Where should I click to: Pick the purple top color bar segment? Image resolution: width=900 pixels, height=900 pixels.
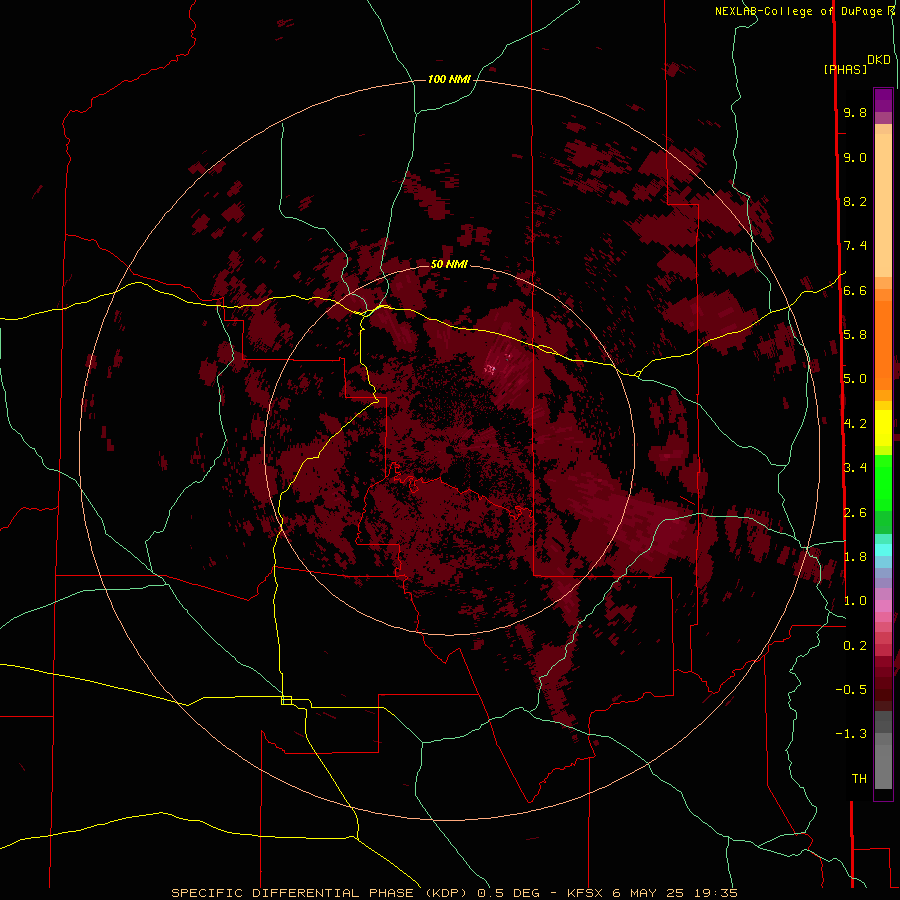[x=883, y=100]
